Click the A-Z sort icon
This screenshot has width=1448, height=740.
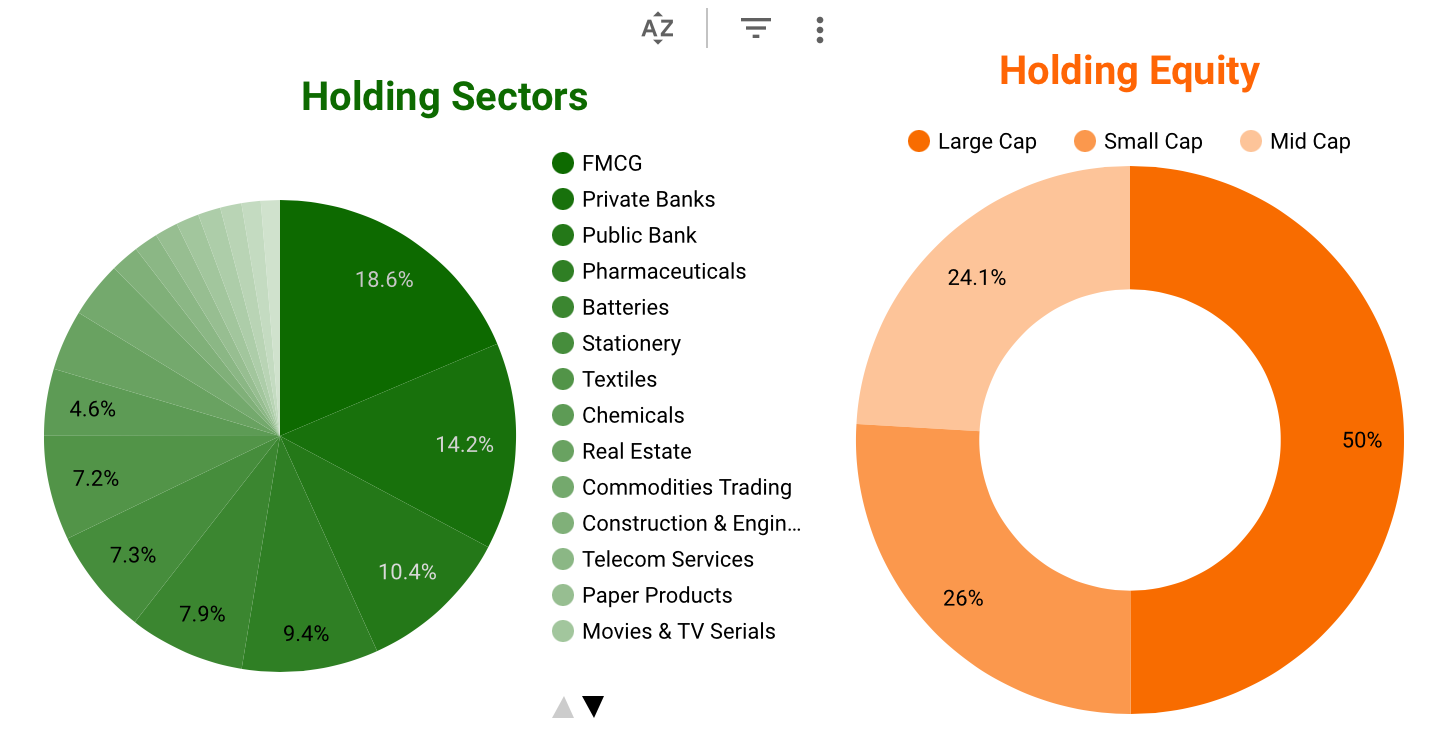pos(657,29)
